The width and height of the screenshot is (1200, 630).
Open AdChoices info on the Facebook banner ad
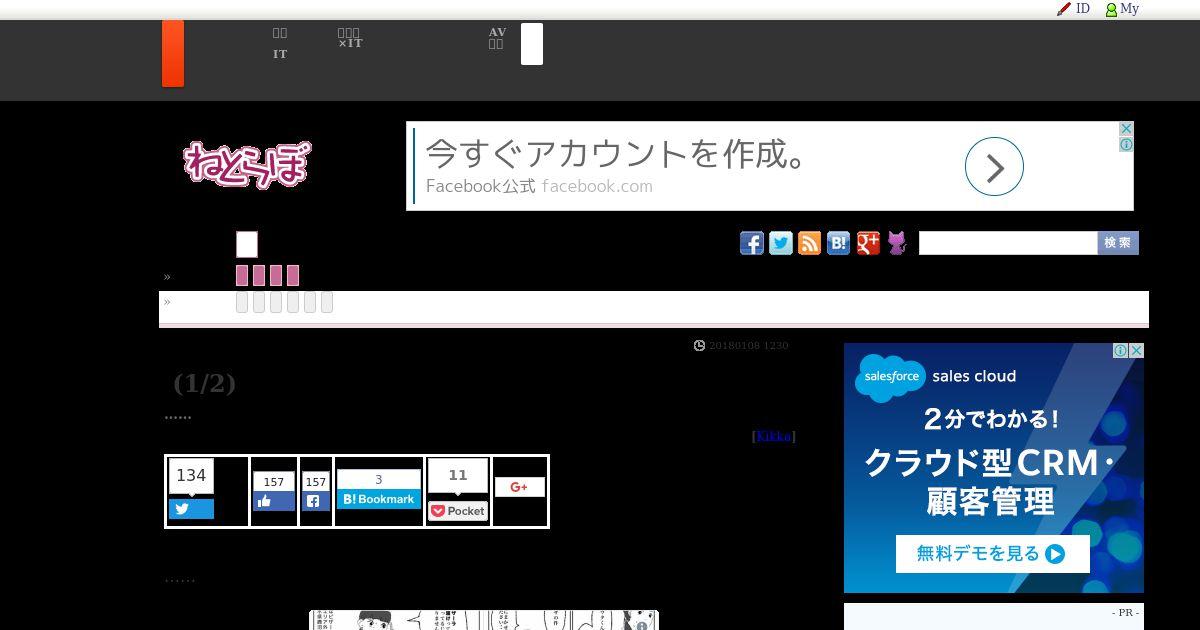(x=1126, y=144)
